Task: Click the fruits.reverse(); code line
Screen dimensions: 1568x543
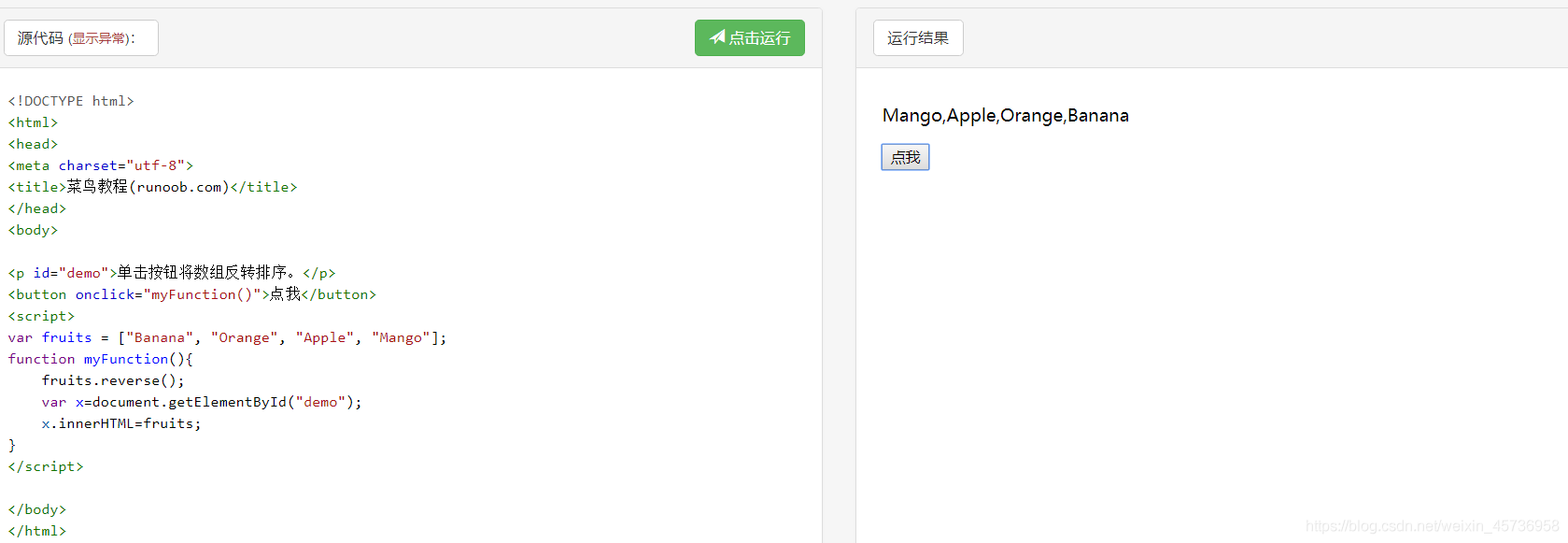Action: (113, 380)
